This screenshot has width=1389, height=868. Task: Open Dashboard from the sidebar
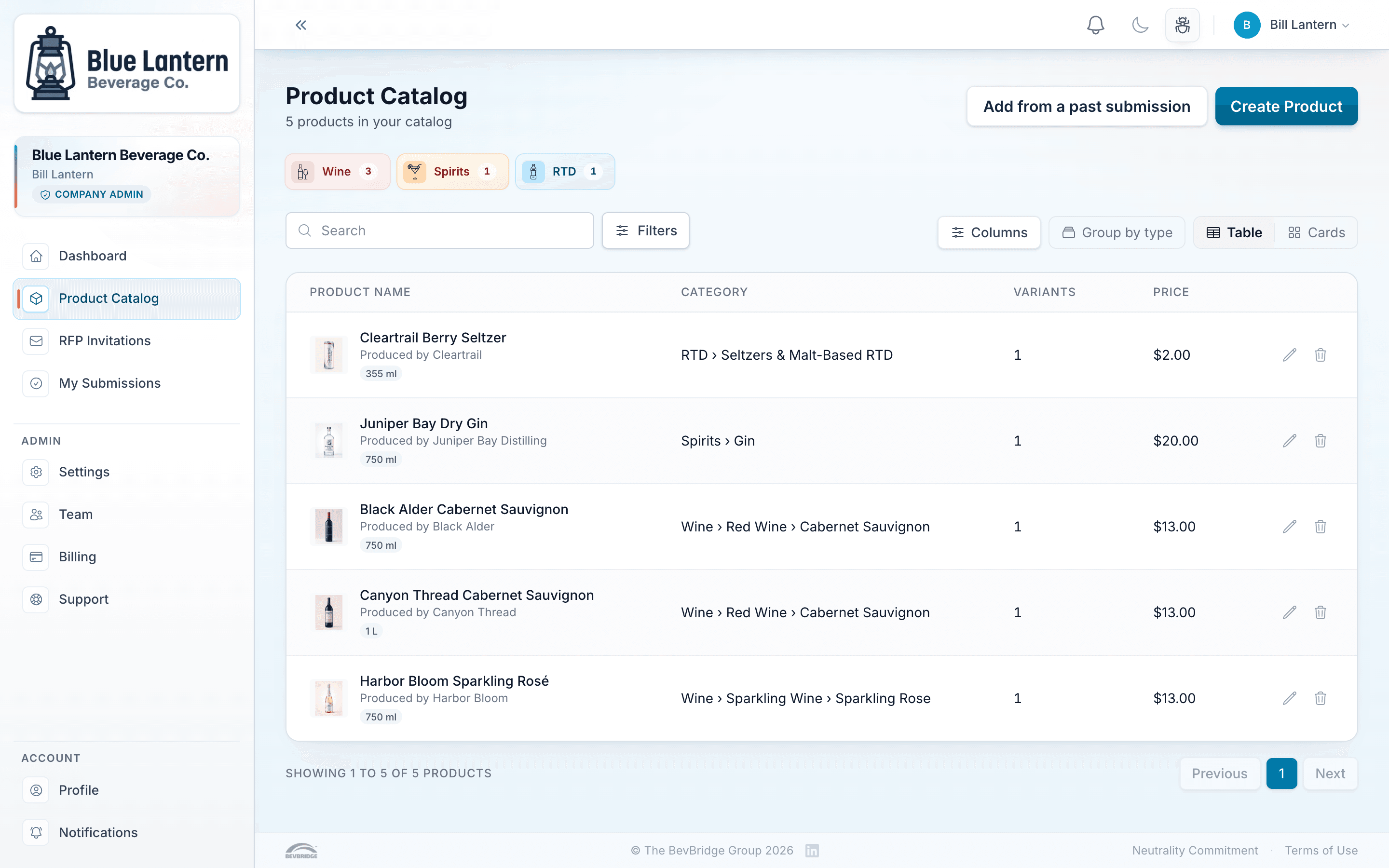(x=127, y=256)
